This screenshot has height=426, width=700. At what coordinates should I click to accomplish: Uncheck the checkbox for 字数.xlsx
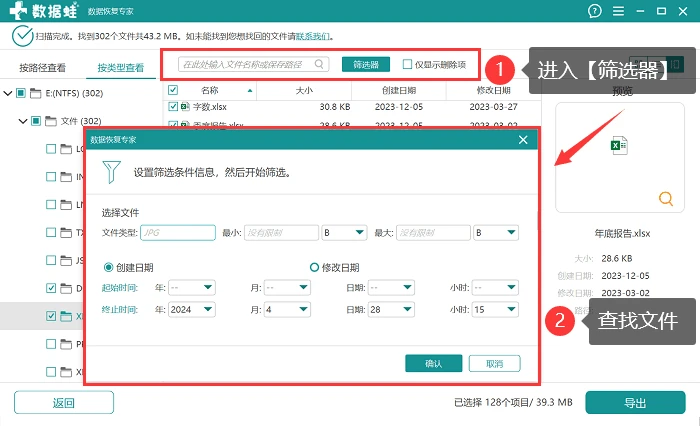point(173,107)
